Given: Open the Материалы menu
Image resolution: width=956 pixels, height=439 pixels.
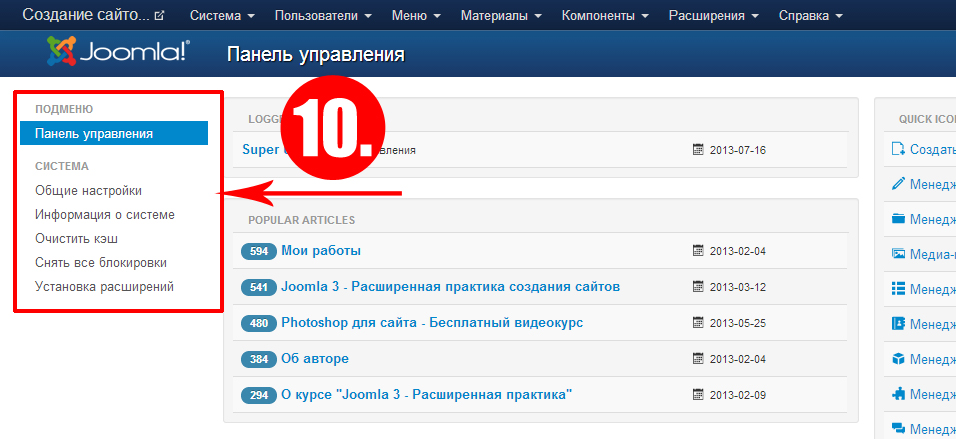Looking at the screenshot, I should [501, 16].
